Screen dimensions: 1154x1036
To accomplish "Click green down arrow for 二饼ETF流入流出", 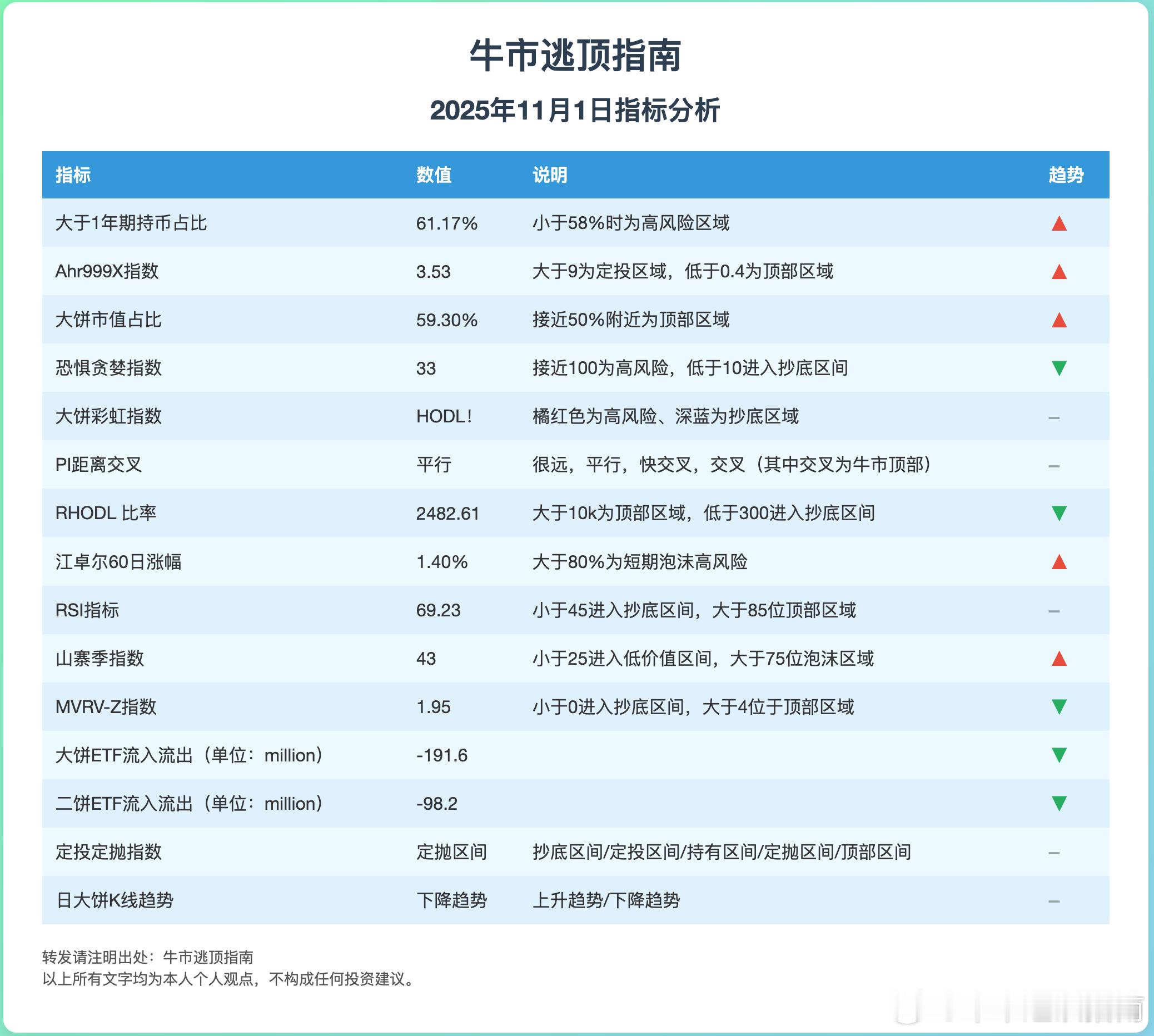I will coord(1058,803).
